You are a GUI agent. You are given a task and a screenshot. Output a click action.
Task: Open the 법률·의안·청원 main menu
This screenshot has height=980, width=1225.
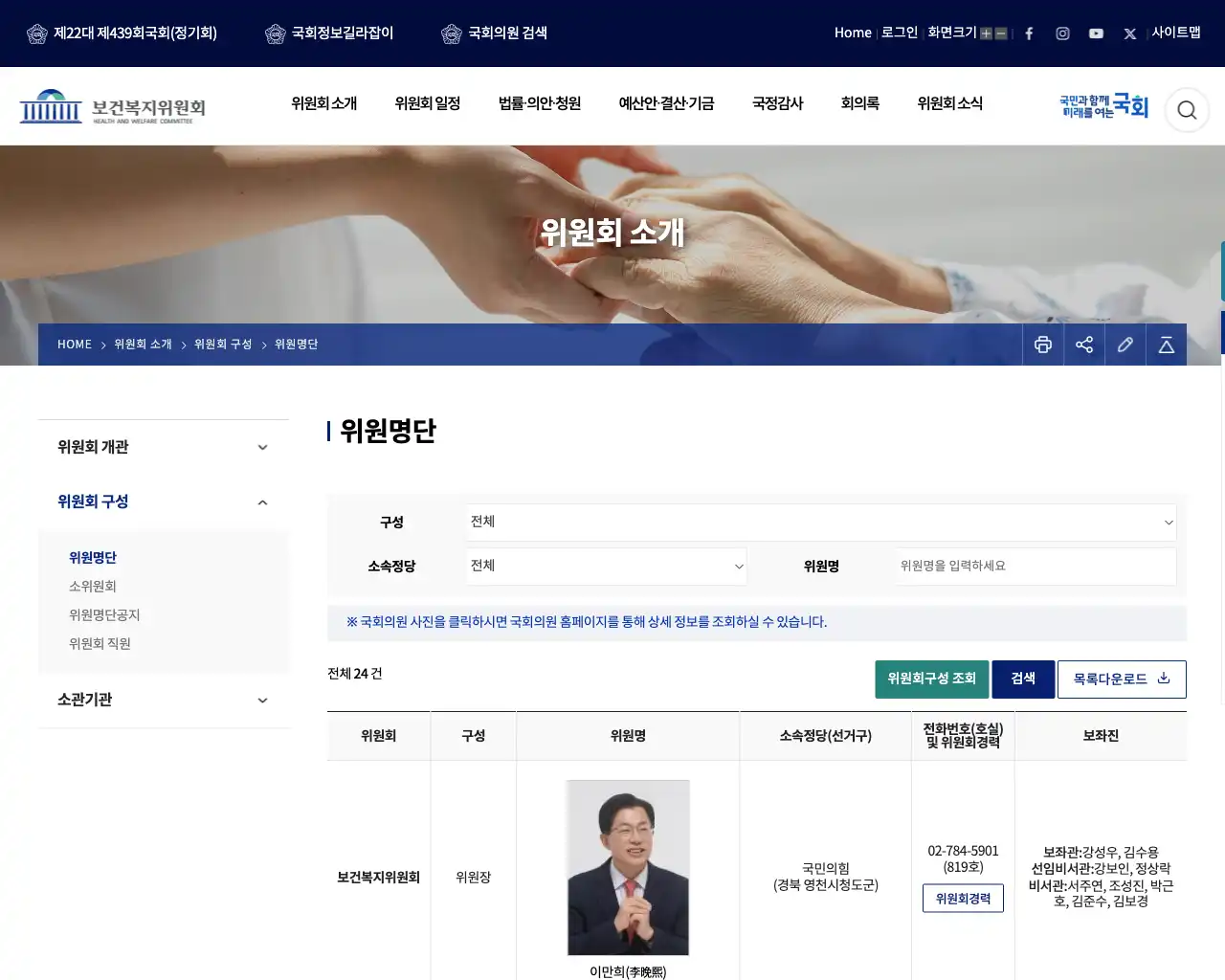click(x=540, y=103)
